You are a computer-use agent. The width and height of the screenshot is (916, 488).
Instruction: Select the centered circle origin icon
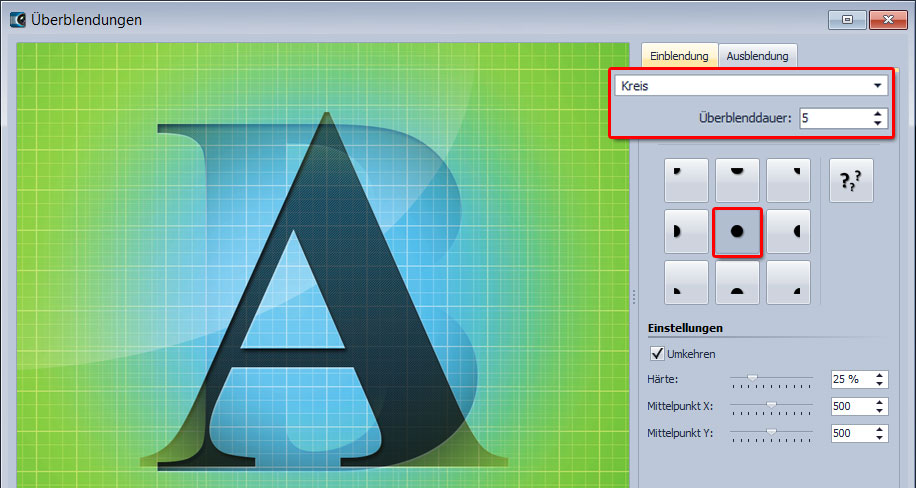point(737,231)
